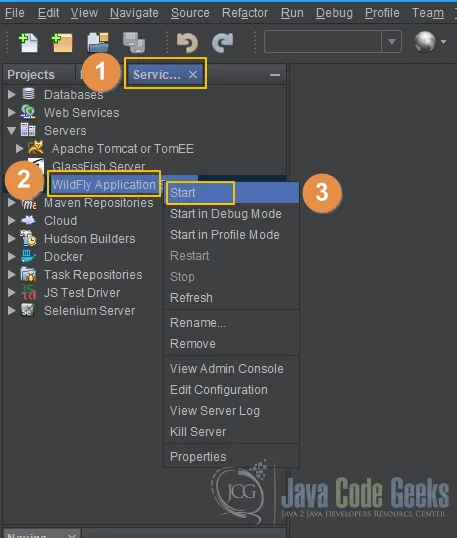This screenshot has width=457, height=538.
Task: Choose View Server Log
Action: 232,410
